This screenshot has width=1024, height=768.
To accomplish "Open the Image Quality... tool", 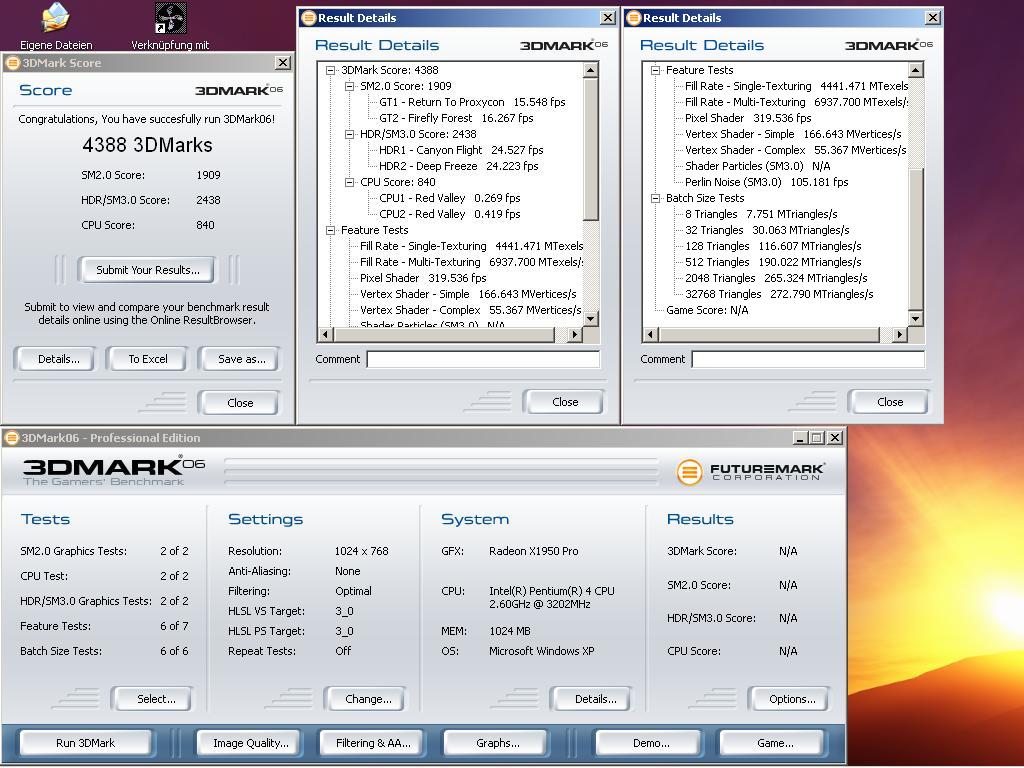I will pos(251,743).
